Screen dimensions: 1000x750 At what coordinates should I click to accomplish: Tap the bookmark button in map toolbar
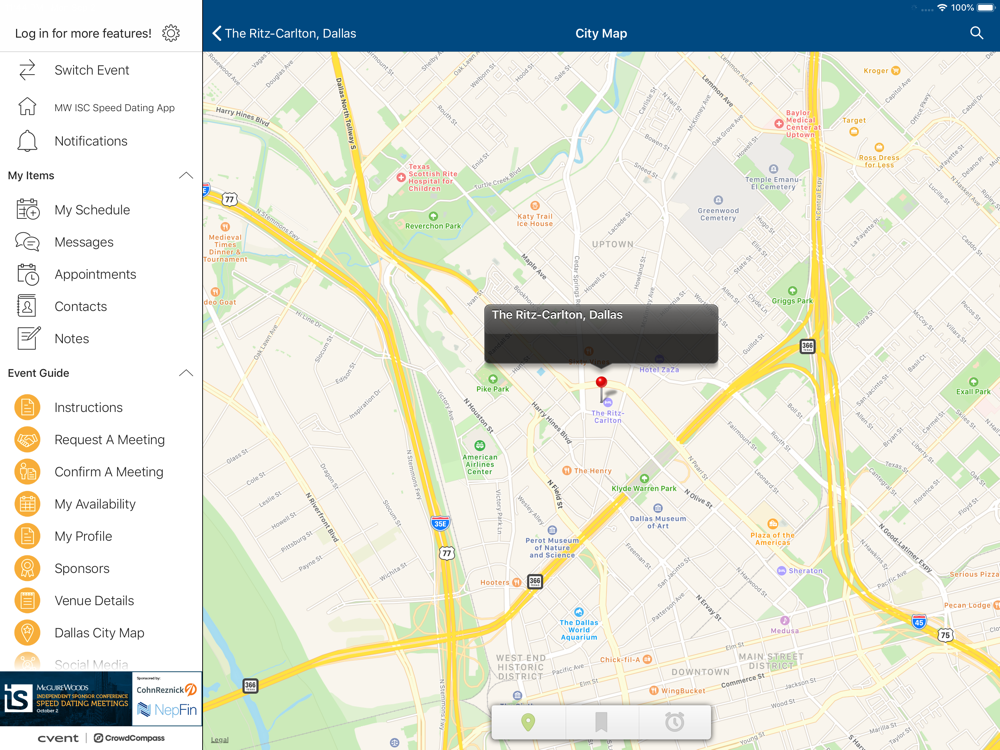pyautogui.click(x=601, y=722)
